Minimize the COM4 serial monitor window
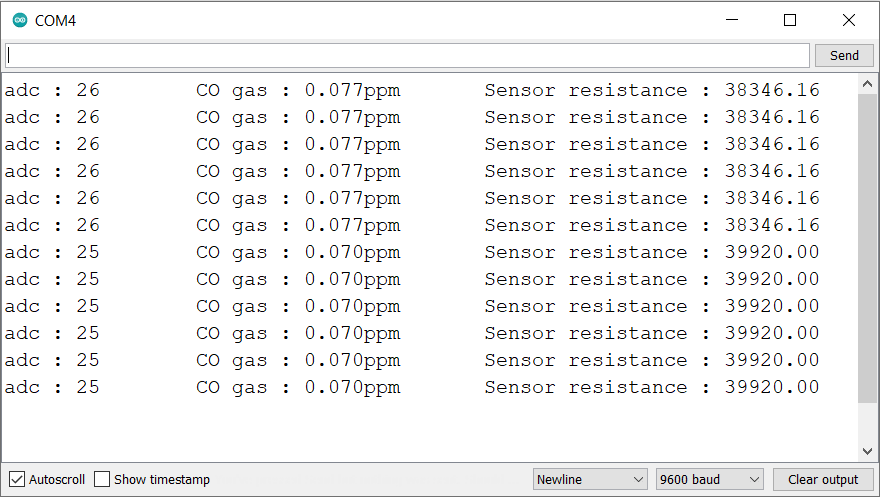Viewport: 880px width, 497px height. pyautogui.click(x=732, y=20)
